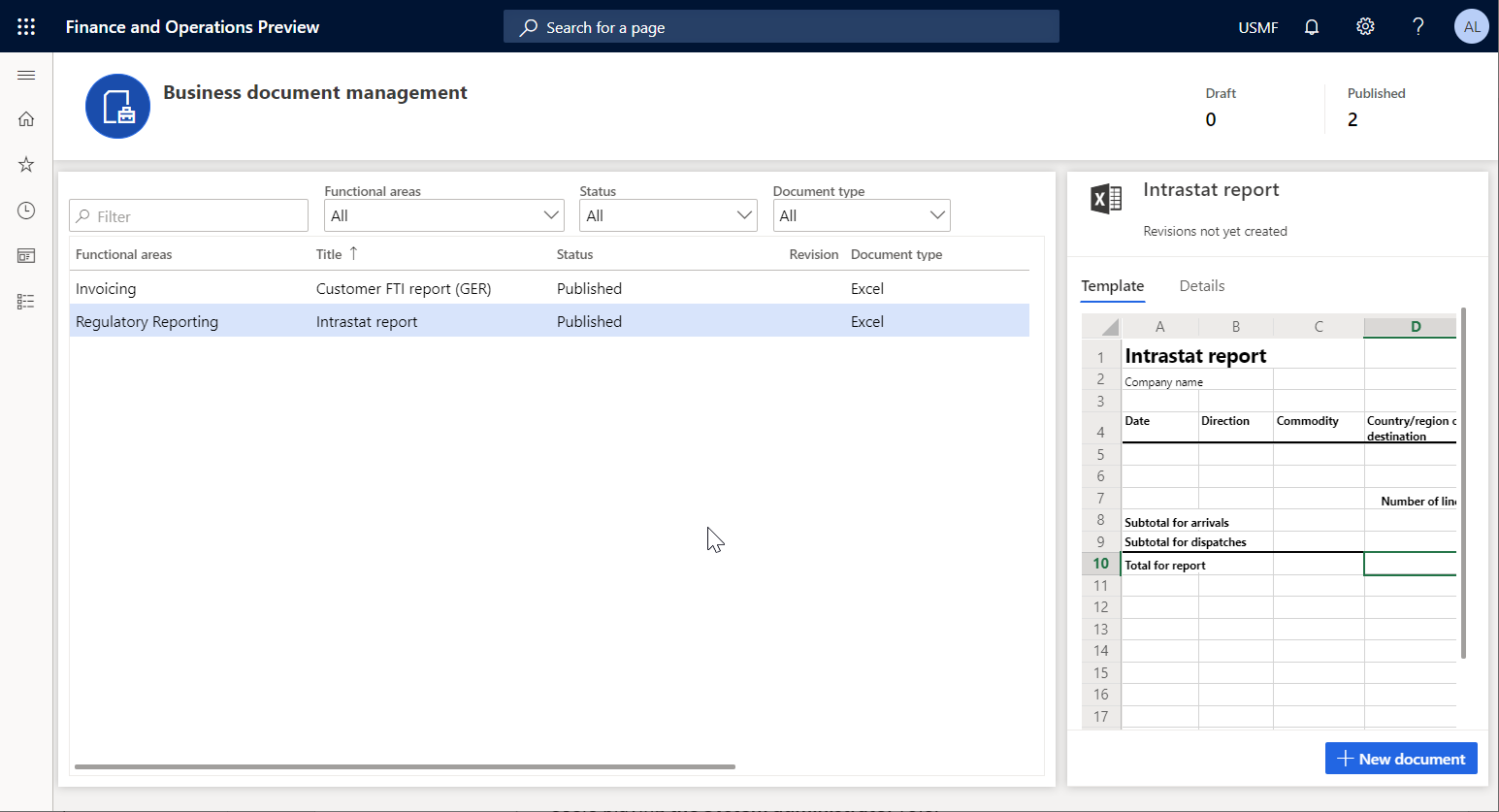The image size is (1499, 812).
Task: Click the New document button
Action: (1401, 759)
